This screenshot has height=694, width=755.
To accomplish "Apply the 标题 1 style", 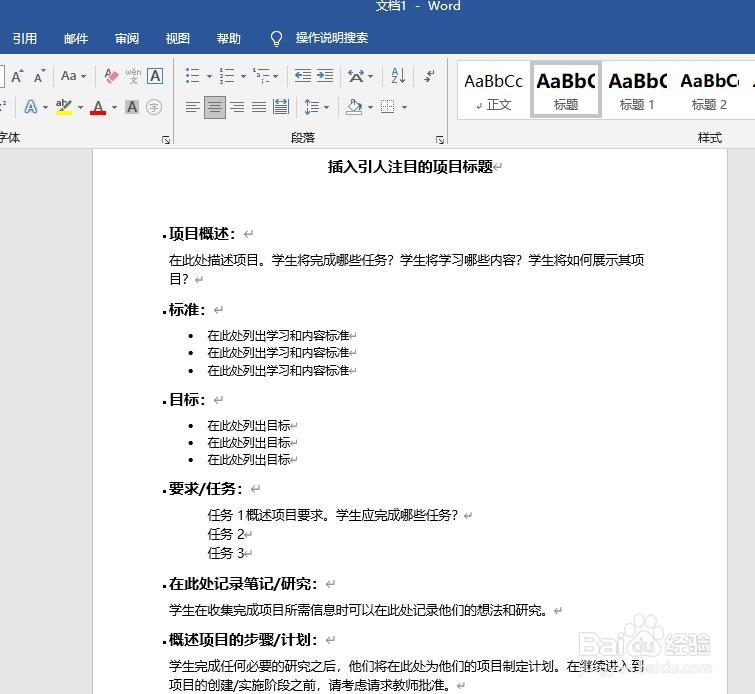I will click(x=637, y=90).
